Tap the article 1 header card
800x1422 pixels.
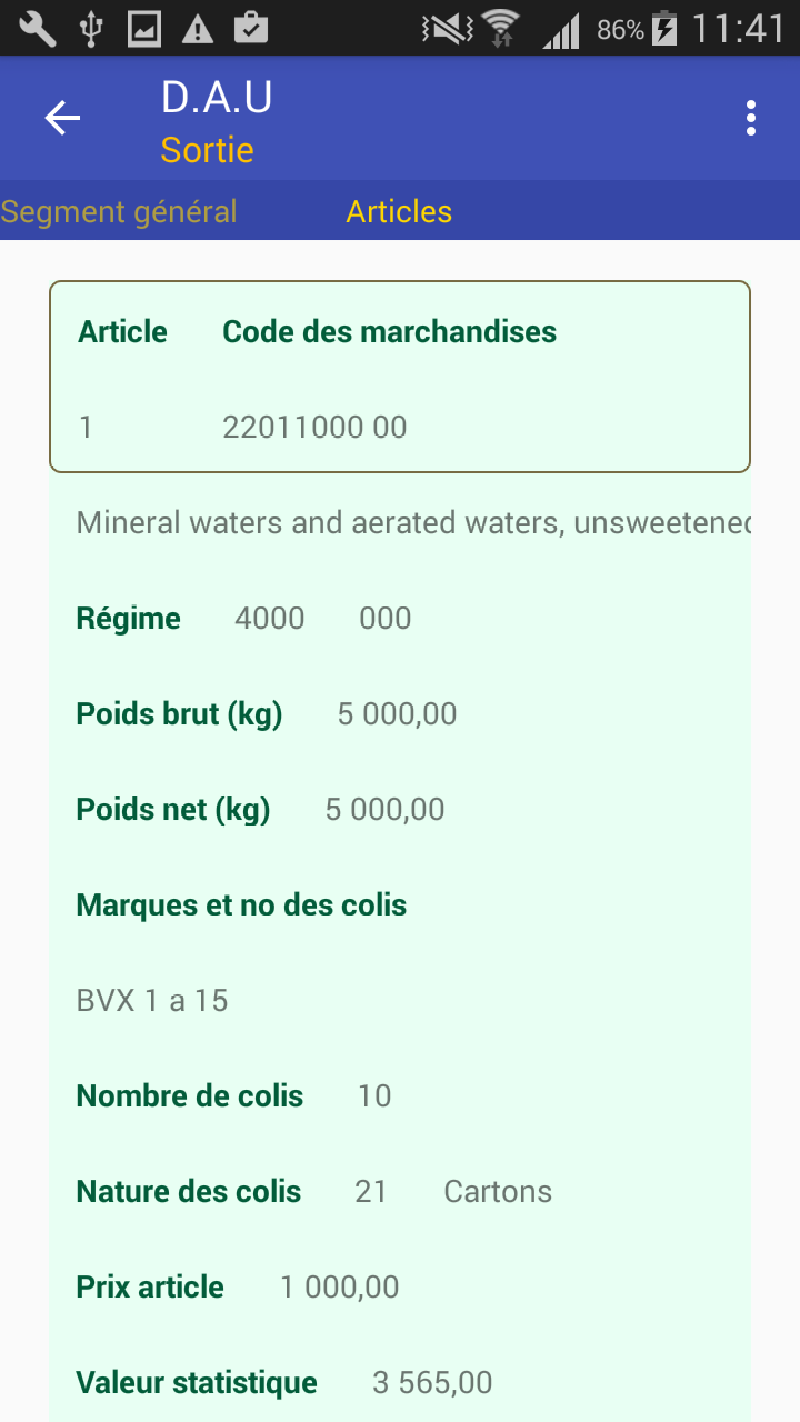[x=400, y=376]
